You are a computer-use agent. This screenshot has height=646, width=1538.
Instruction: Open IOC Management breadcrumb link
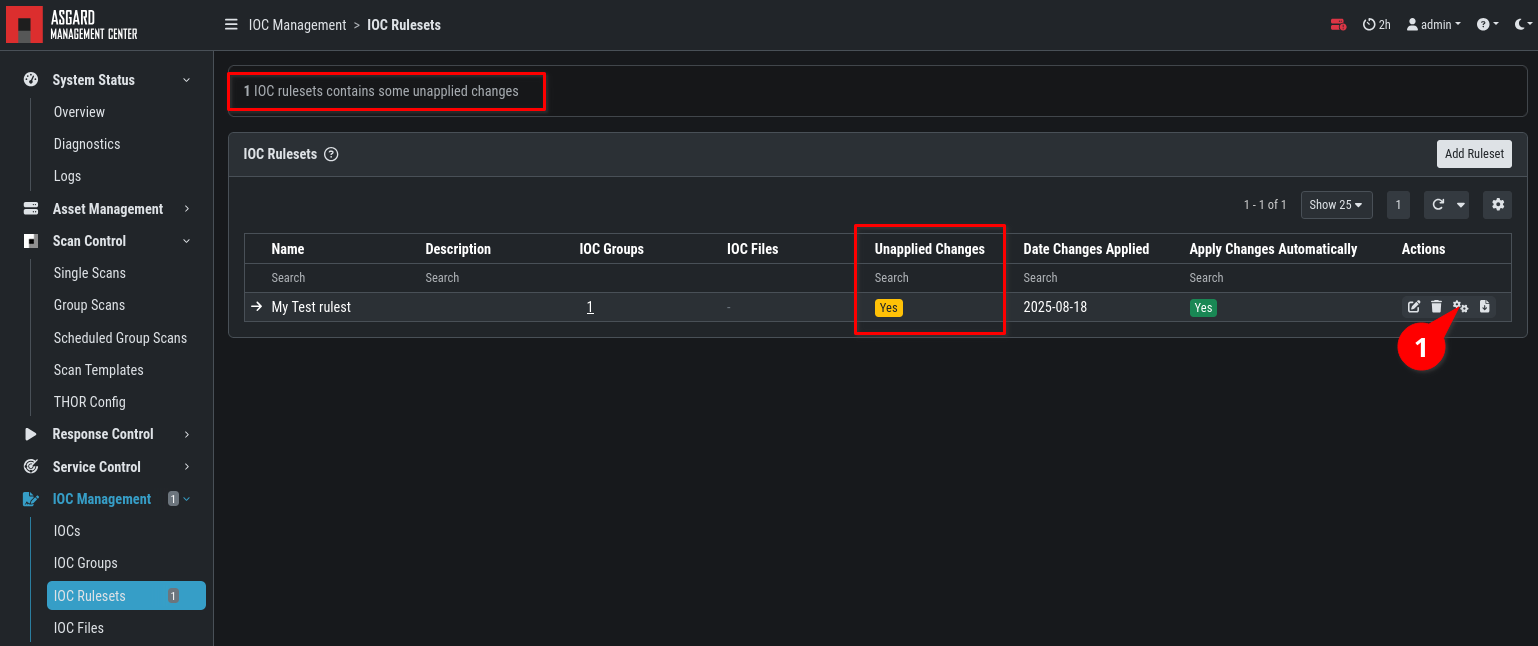(x=297, y=24)
